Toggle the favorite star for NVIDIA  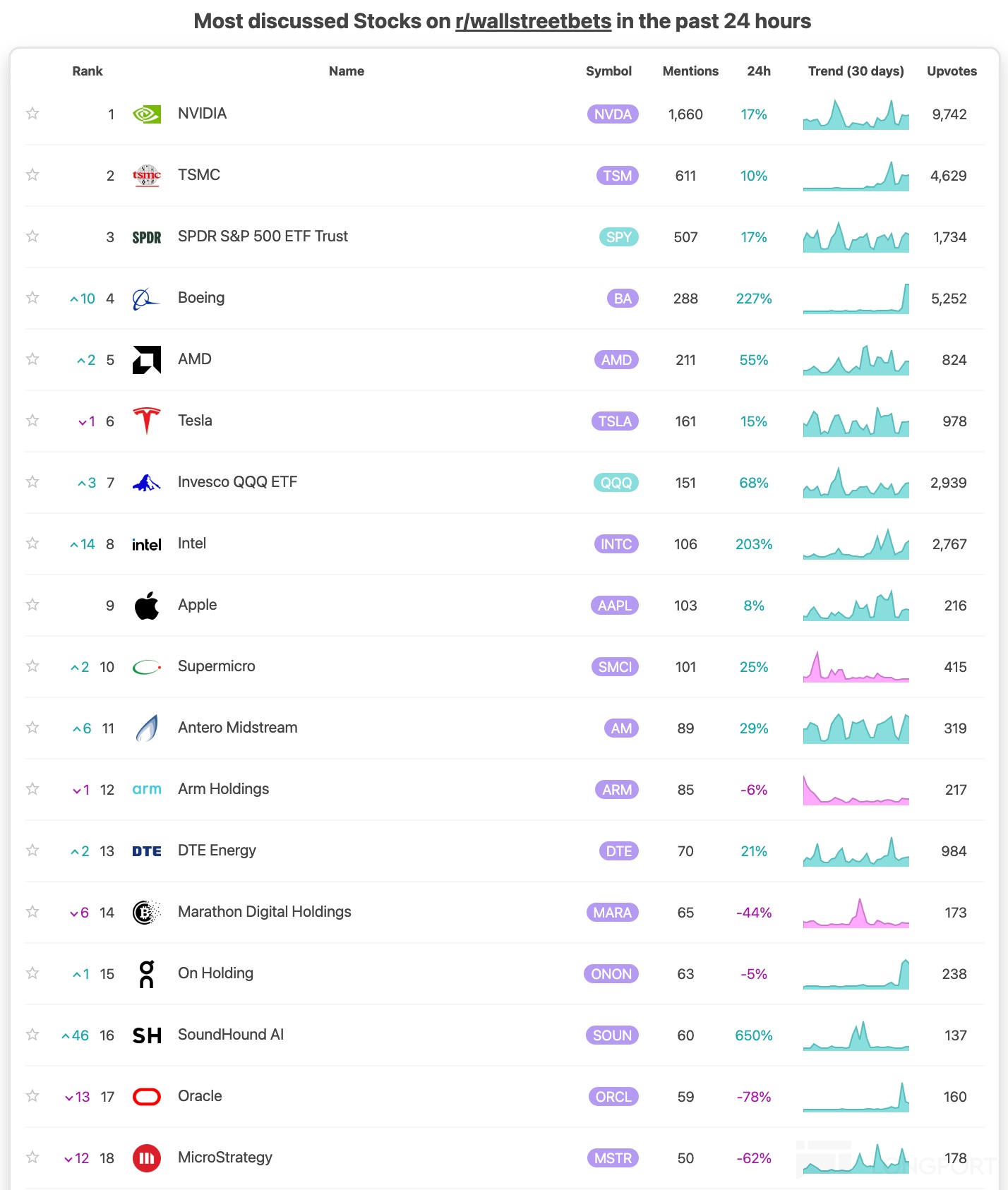[x=32, y=114]
